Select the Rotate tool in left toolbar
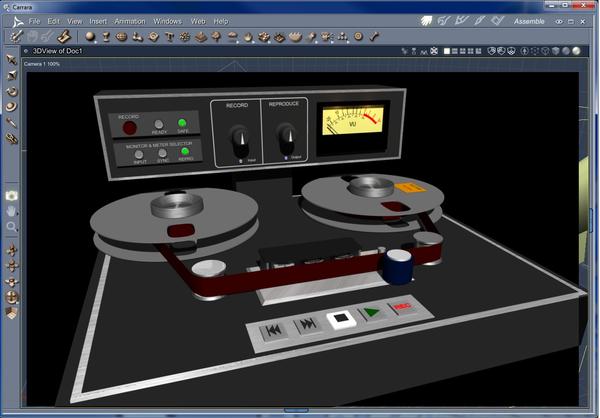 pyautogui.click(x=11, y=91)
